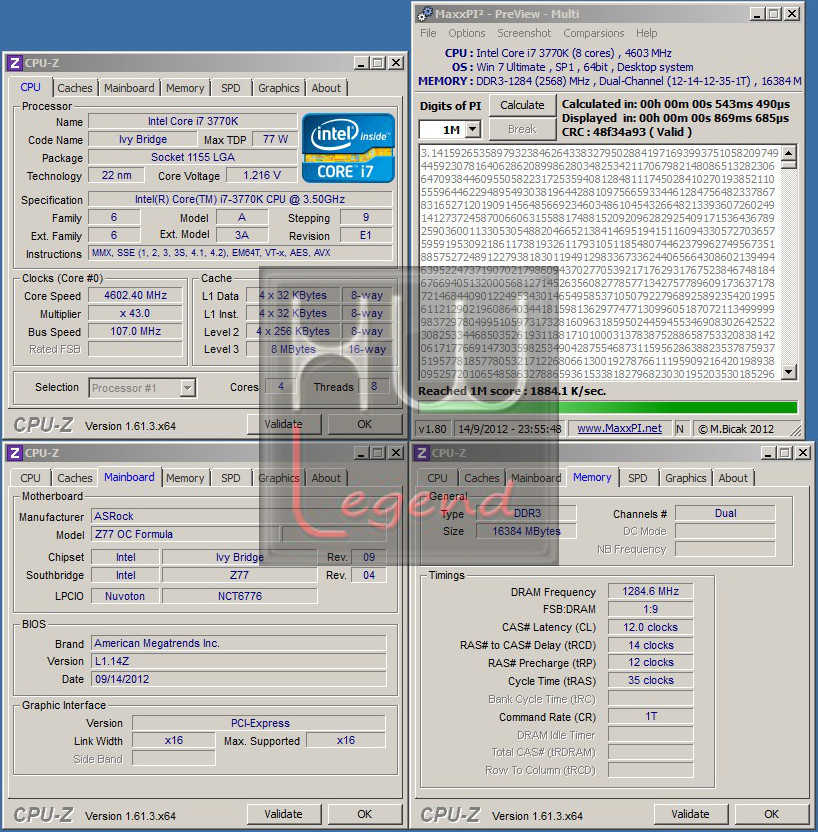Click the Core Voltage value "1.216 V"
Viewport: 818px width, 832px height.
click(x=262, y=176)
